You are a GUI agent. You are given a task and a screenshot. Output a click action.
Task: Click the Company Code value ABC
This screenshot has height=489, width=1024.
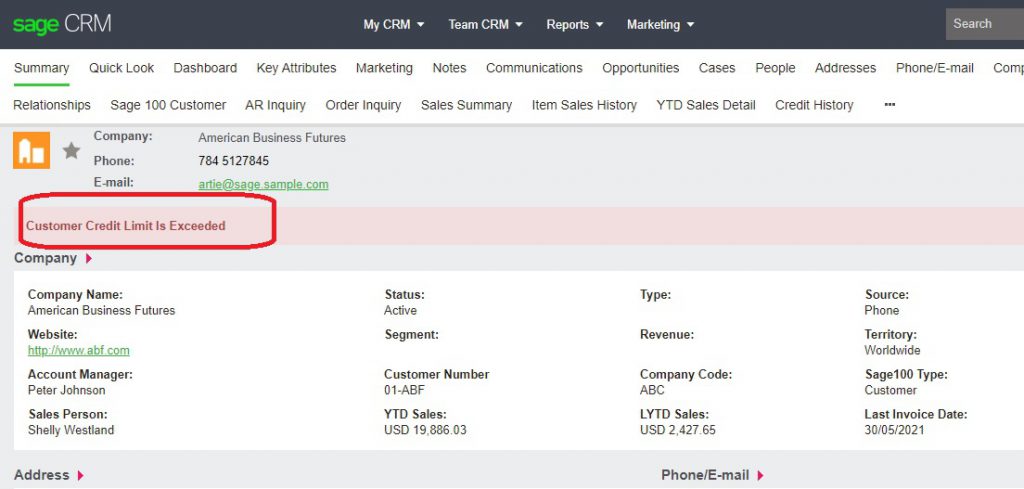(x=652, y=390)
